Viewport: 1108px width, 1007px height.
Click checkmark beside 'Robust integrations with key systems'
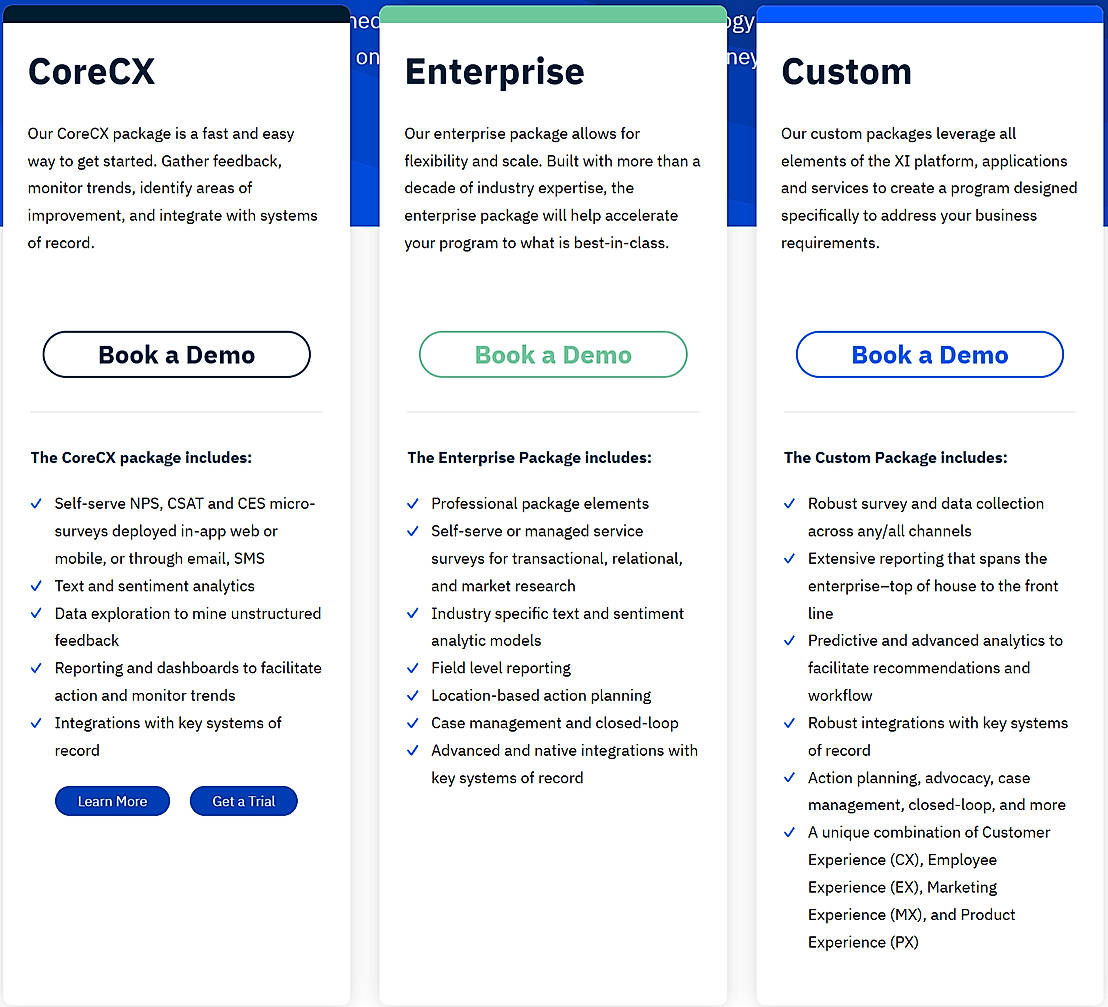[789, 723]
